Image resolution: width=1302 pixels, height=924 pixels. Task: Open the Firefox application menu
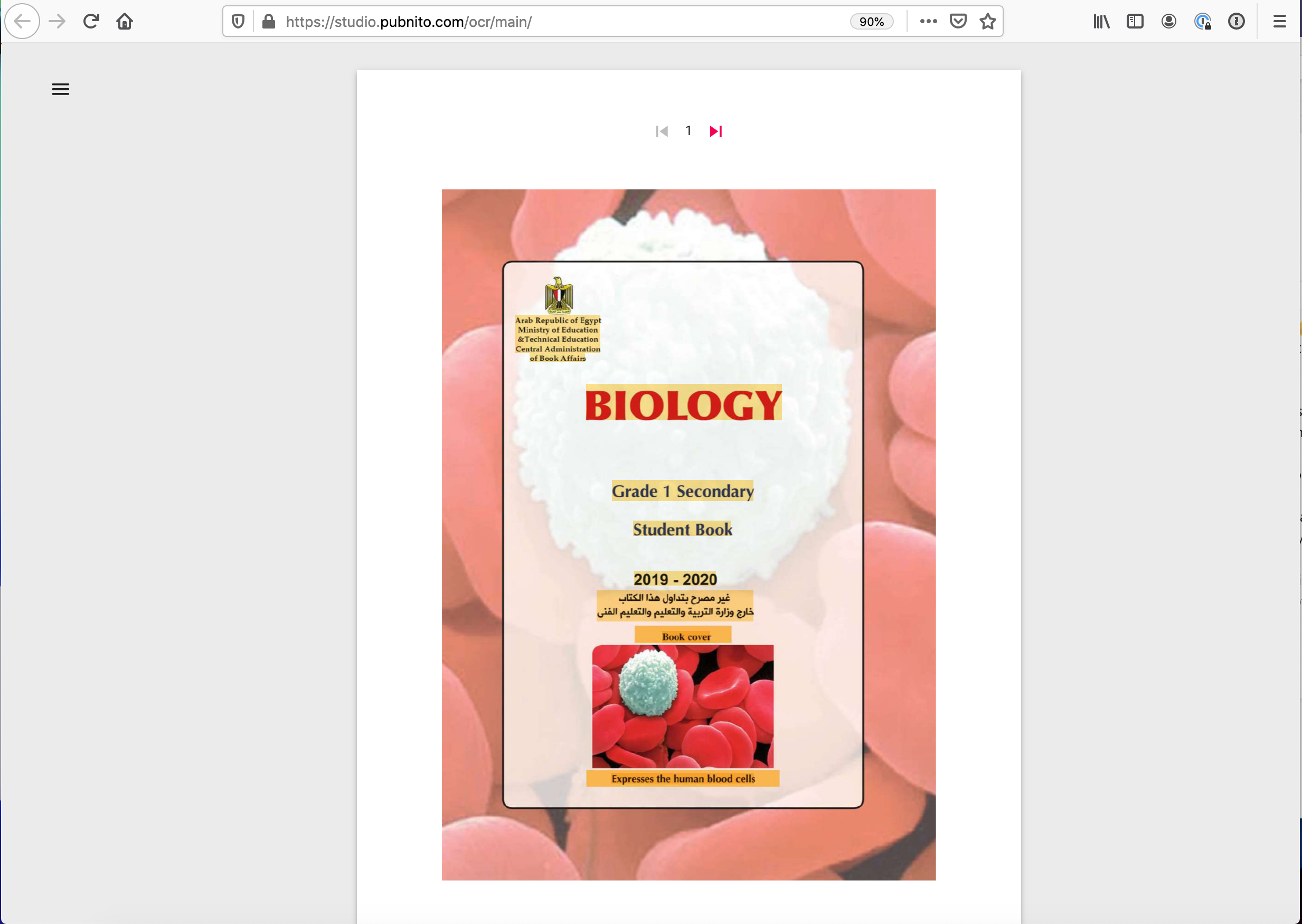pyautogui.click(x=1280, y=22)
